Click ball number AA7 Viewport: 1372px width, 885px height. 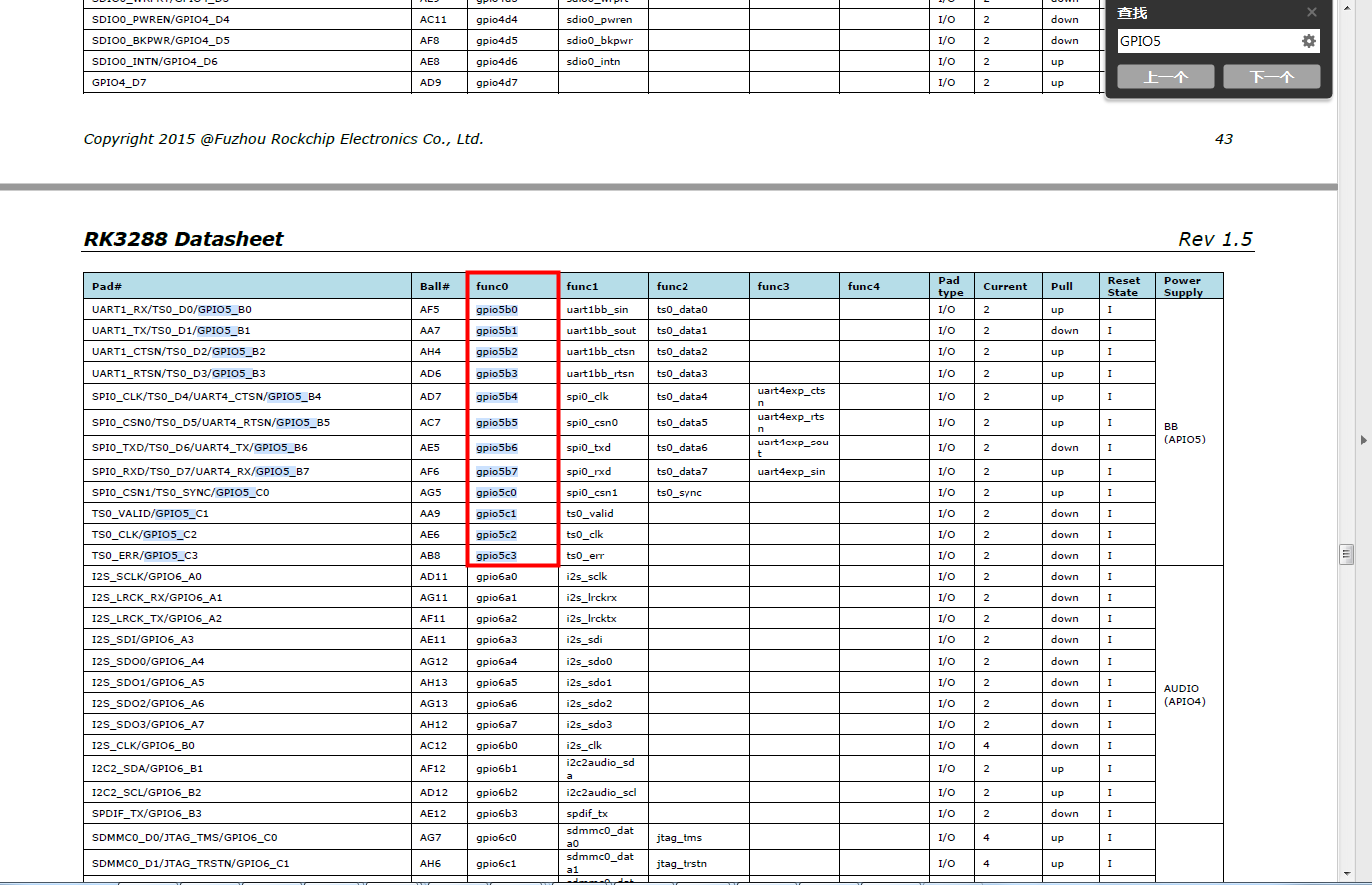tap(430, 331)
